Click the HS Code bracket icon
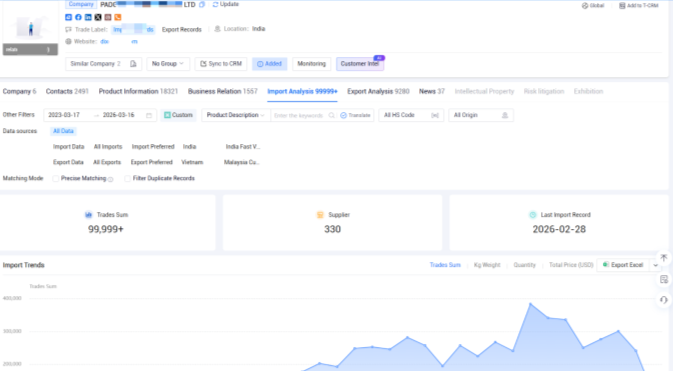The height and width of the screenshot is (371, 673). 435,115
